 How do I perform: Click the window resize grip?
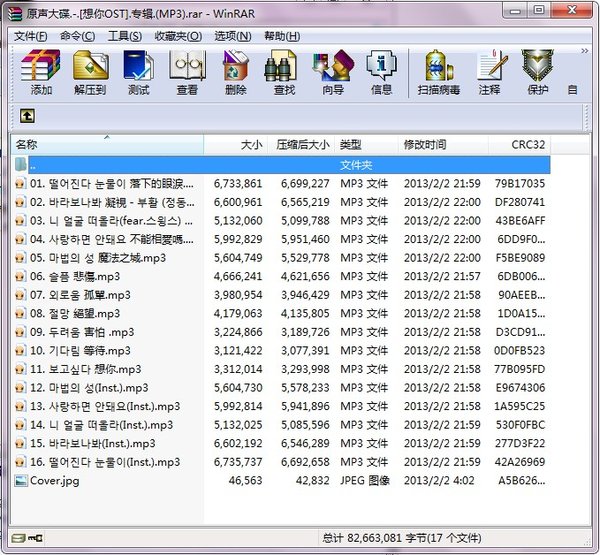(588, 541)
